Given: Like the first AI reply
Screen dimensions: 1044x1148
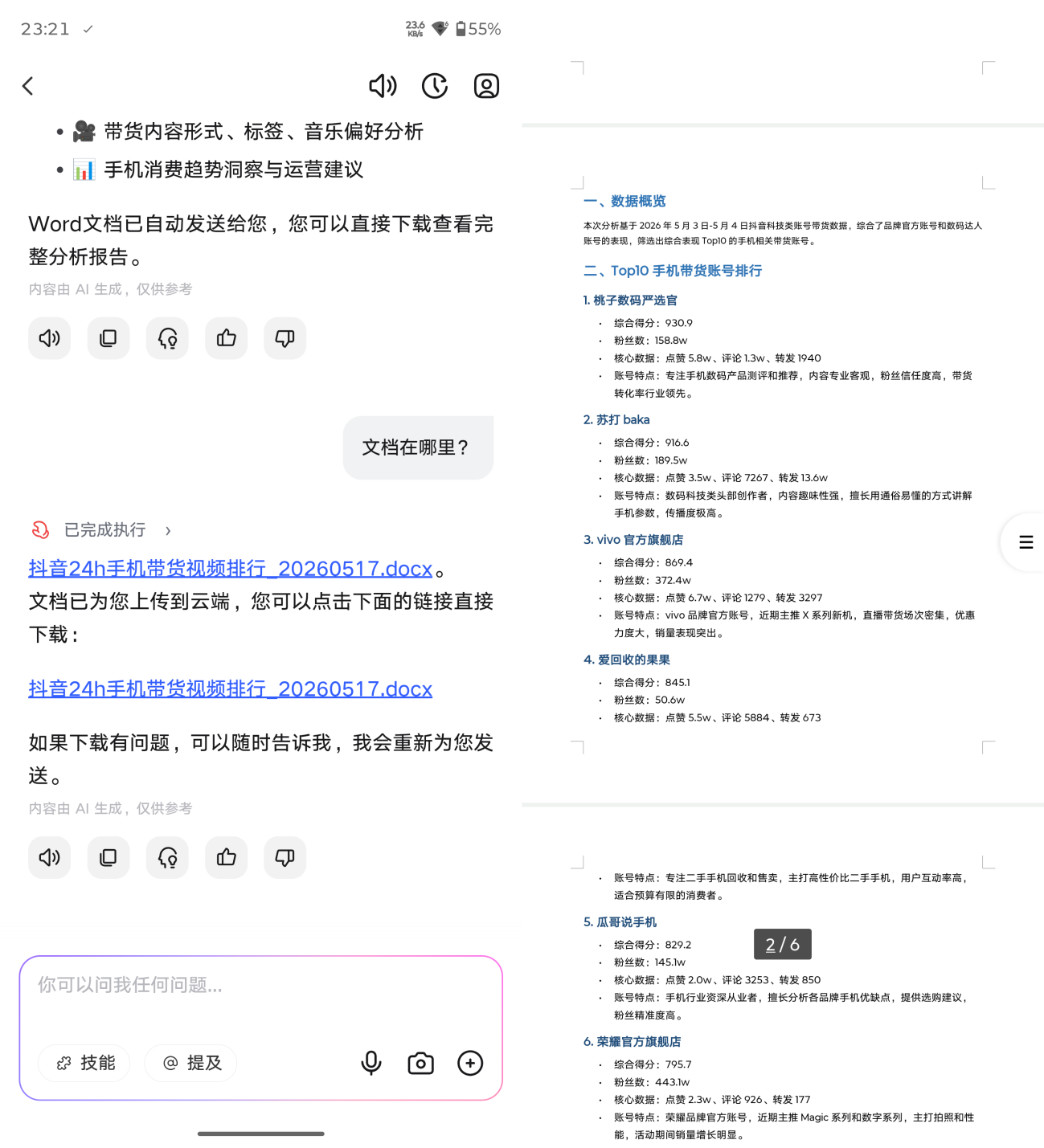Looking at the screenshot, I should click(227, 338).
